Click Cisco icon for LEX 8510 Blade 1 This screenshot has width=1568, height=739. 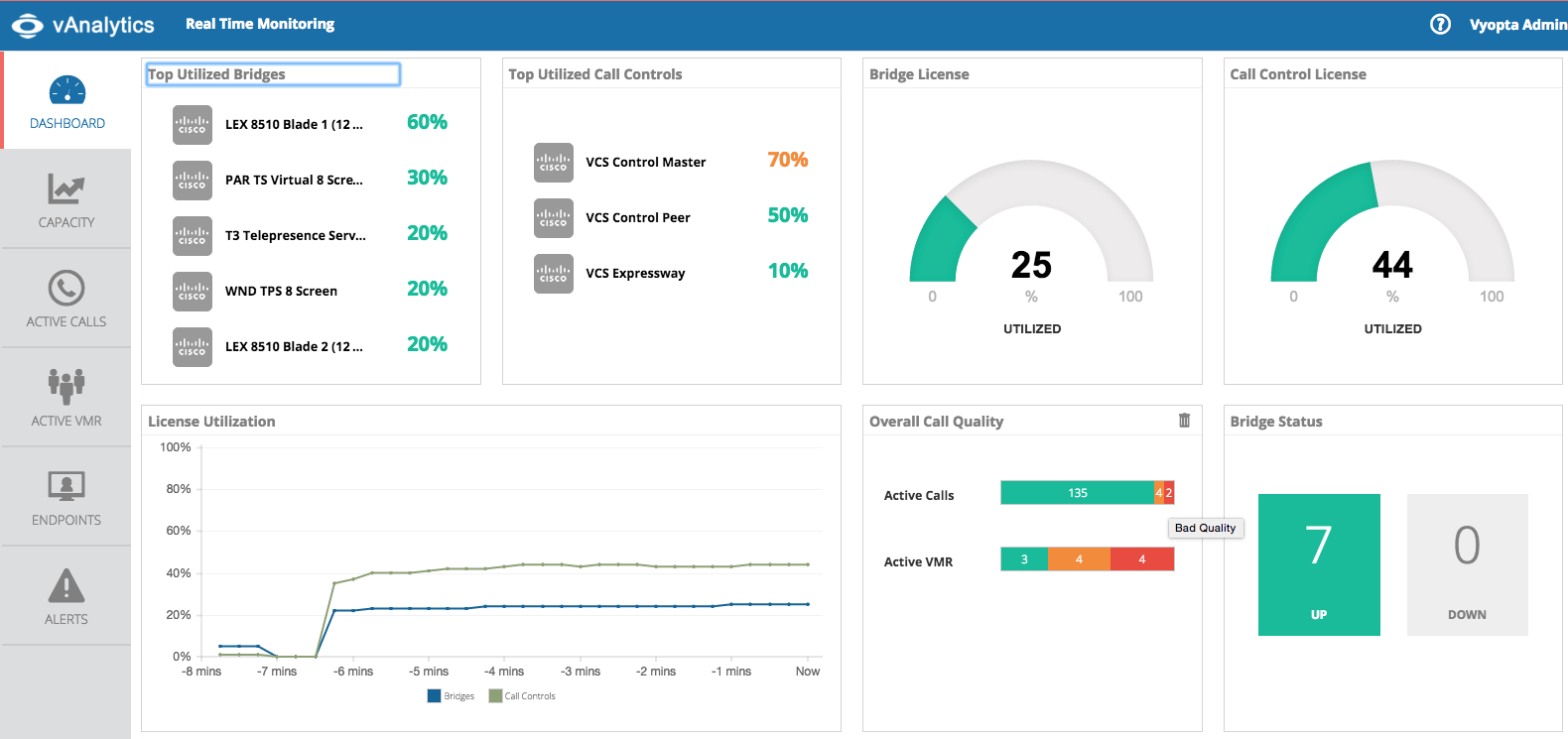pyautogui.click(x=193, y=125)
